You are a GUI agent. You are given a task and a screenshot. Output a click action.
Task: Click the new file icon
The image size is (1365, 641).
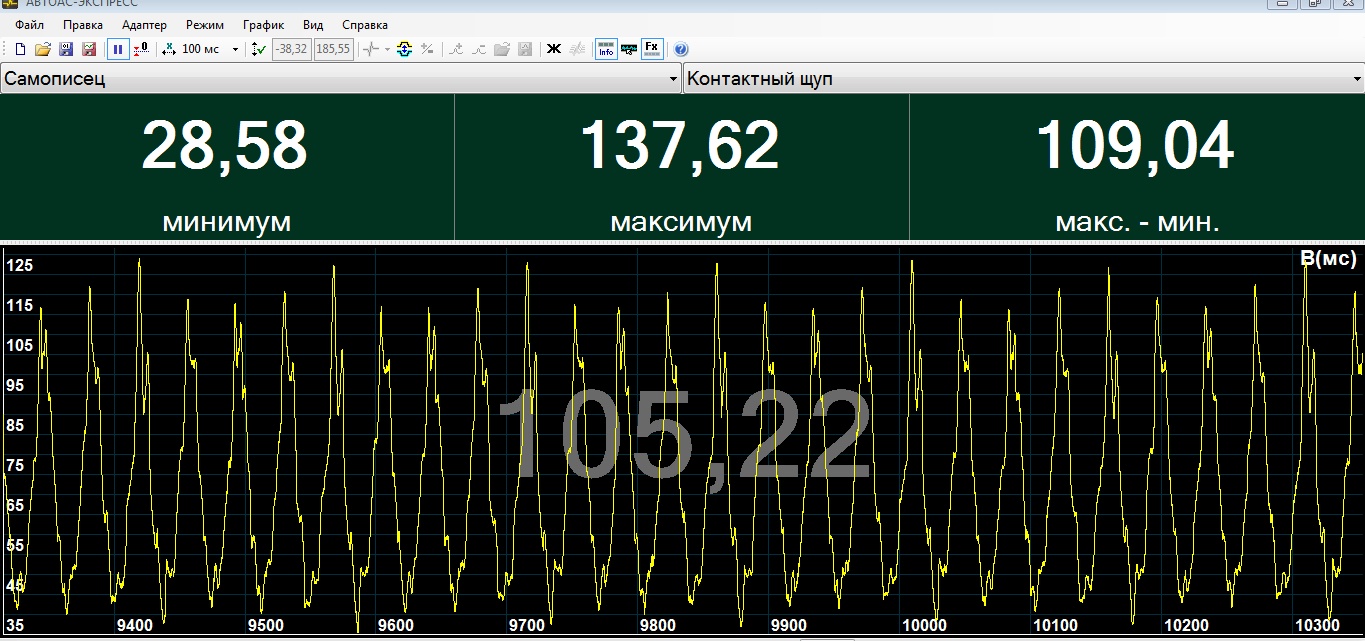tap(20, 49)
